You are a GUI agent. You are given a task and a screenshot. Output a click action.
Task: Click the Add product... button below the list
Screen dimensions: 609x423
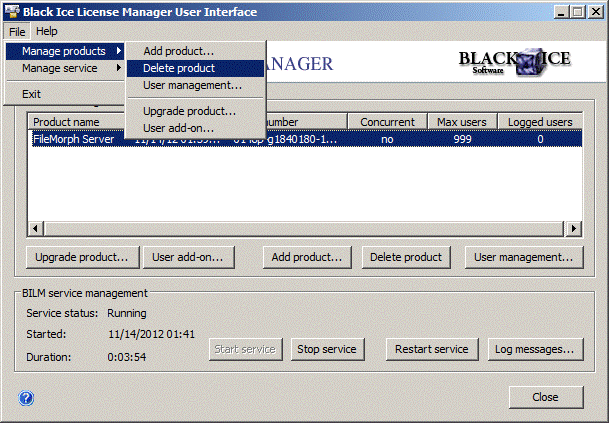307,257
